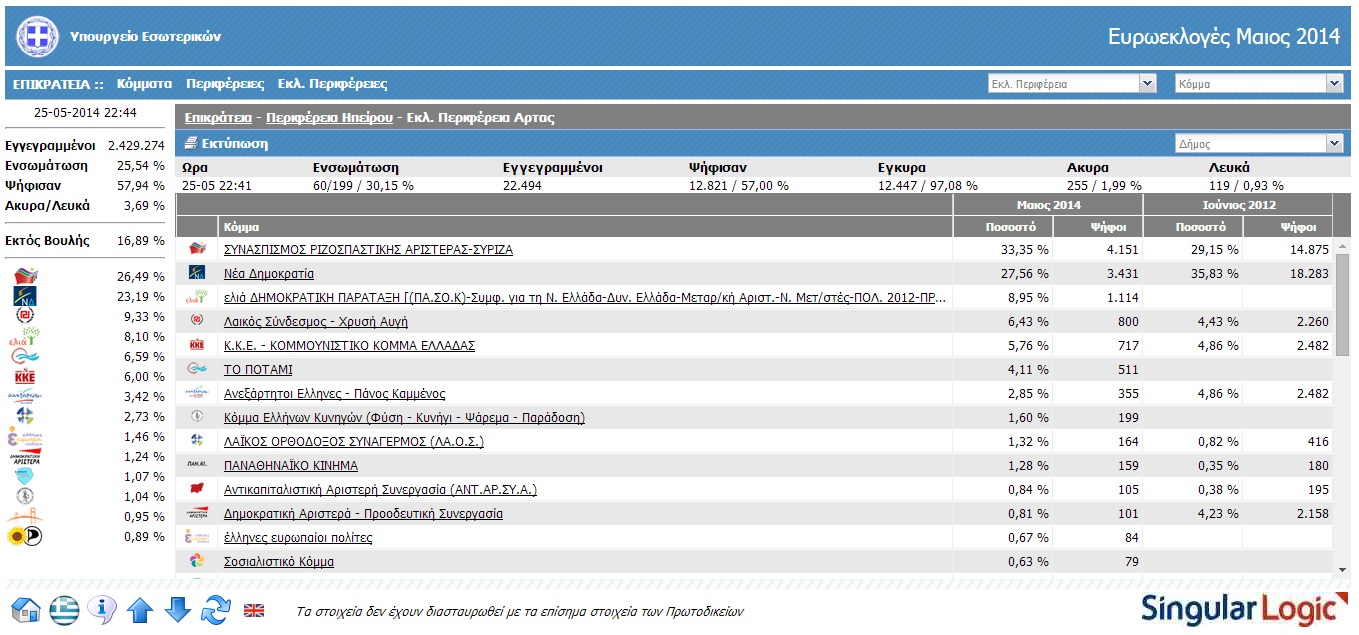Viewport: 1359px width, 635px height.
Task: Click the Περιφέρεια Ηπείρου breadcrumb link
Action: click(x=329, y=118)
